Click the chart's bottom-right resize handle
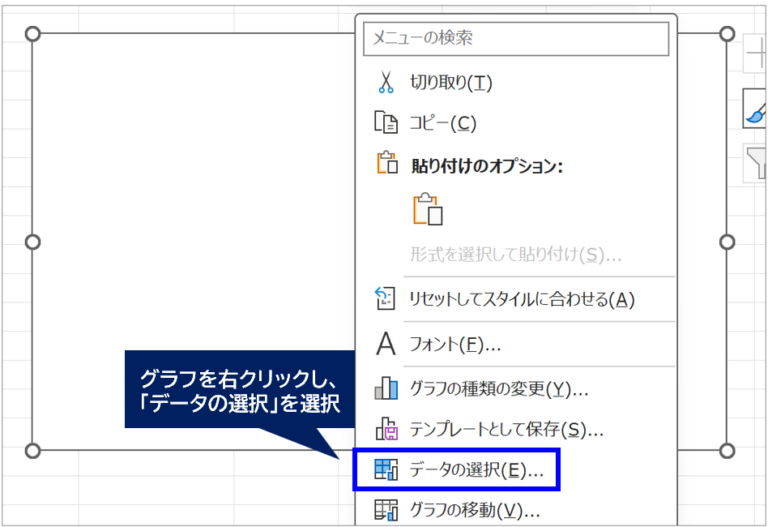Viewport: 768px width, 527px height. [727, 451]
